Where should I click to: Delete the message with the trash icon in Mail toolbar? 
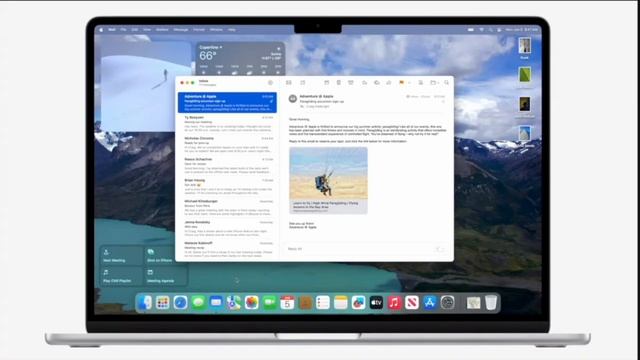coord(338,83)
